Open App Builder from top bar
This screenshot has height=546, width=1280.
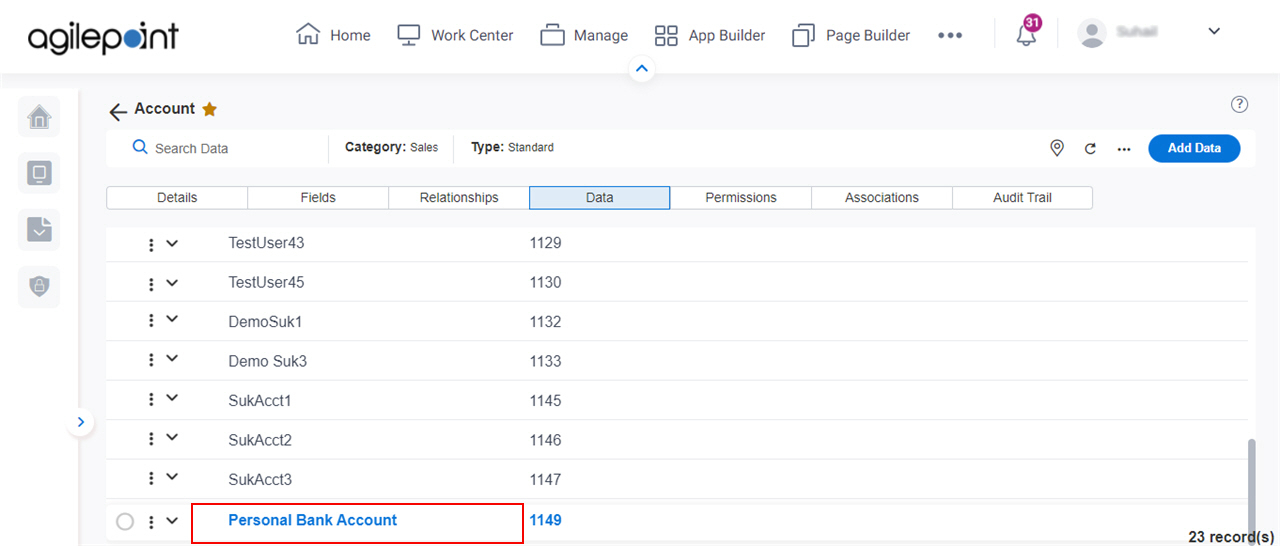(x=710, y=35)
